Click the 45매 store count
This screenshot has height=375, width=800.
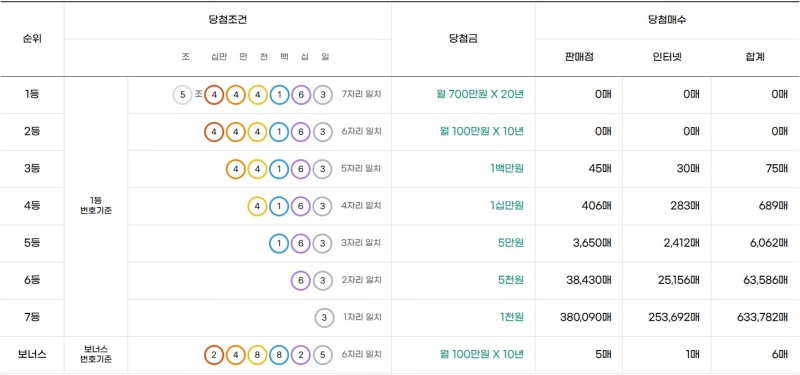point(600,169)
